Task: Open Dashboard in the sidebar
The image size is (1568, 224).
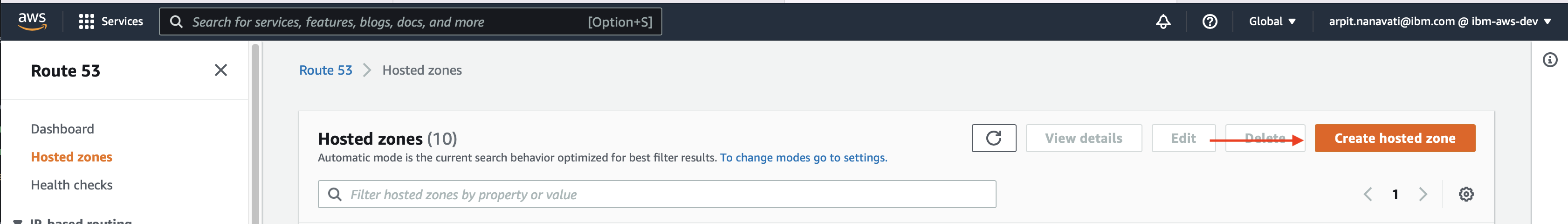Action: tap(63, 129)
